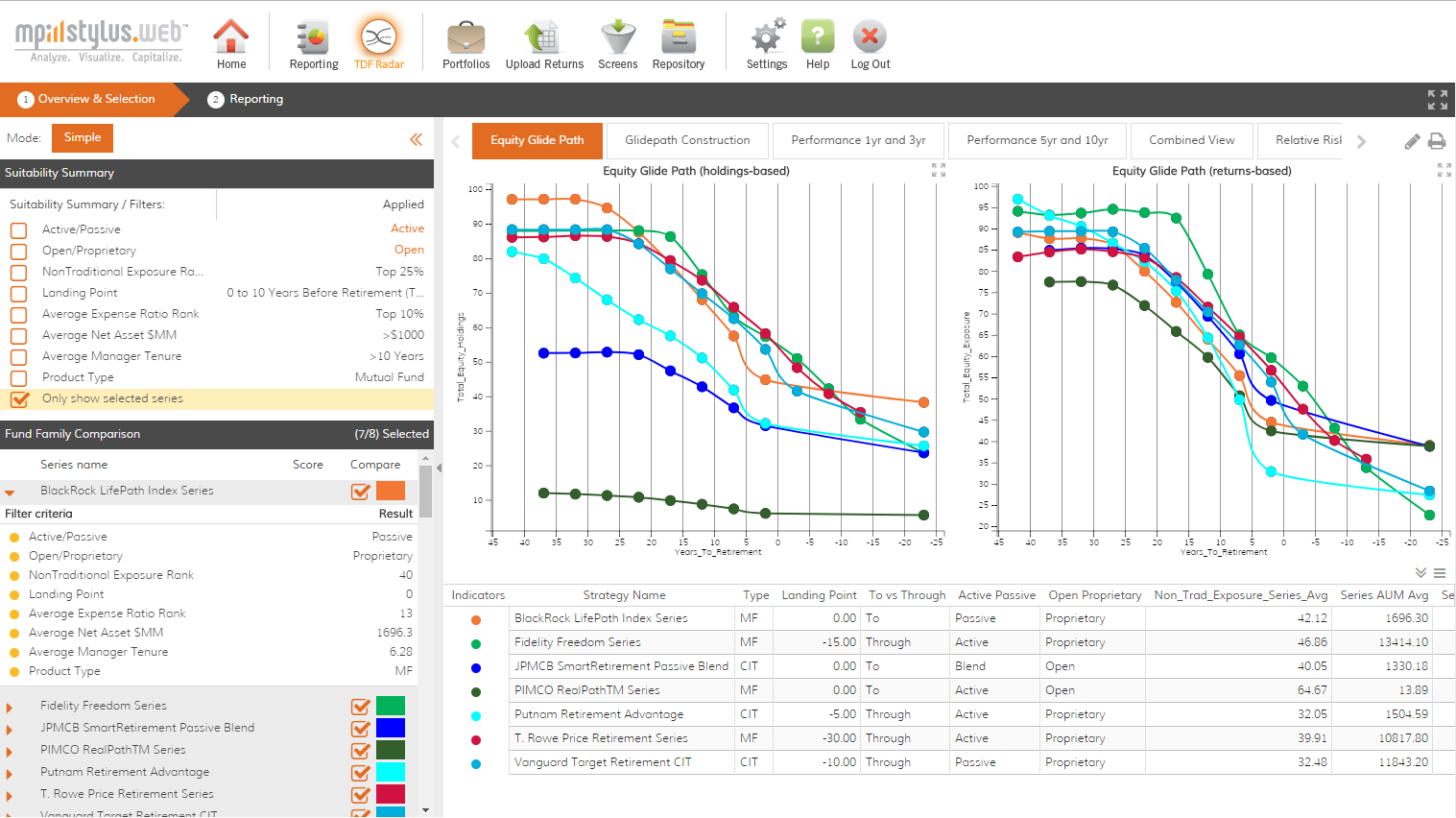The height and width of the screenshot is (818, 1456).
Task: Open the Portfolios briefcase icon
Action: tap(466, 44)
